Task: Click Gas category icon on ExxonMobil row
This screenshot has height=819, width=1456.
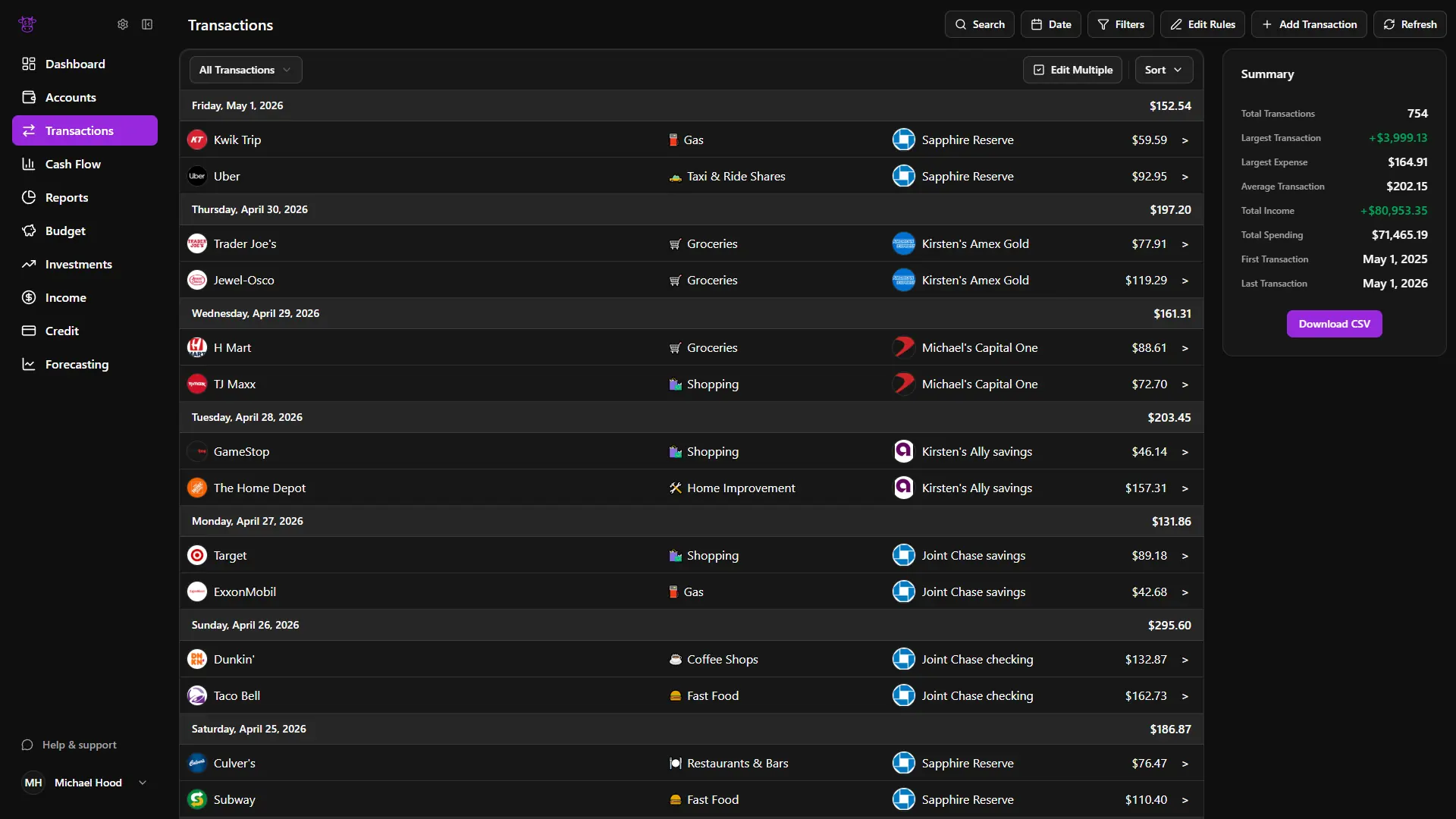Action: click(x=673, y=591)
